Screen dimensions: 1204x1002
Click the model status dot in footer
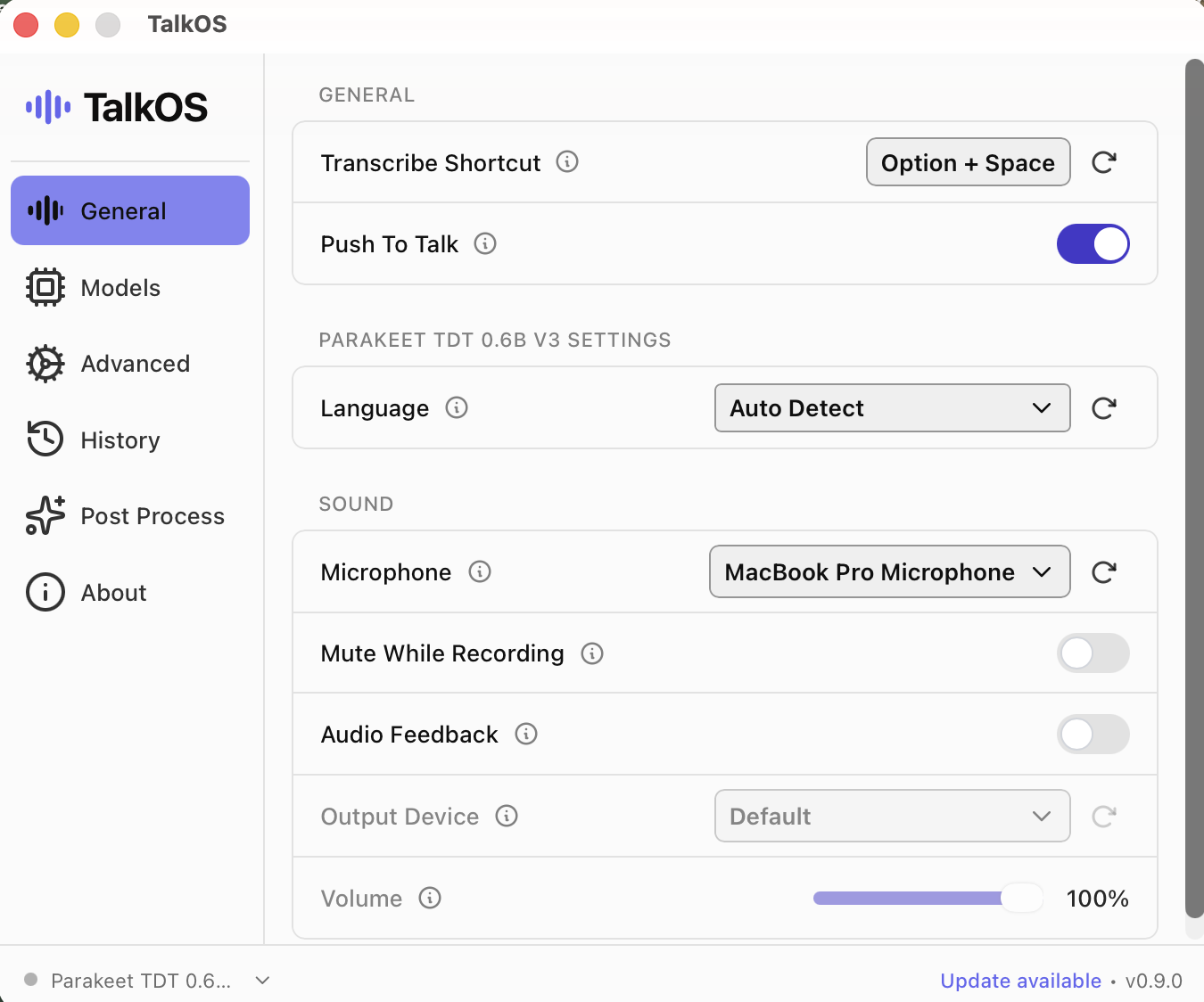(x=31, y=980)
